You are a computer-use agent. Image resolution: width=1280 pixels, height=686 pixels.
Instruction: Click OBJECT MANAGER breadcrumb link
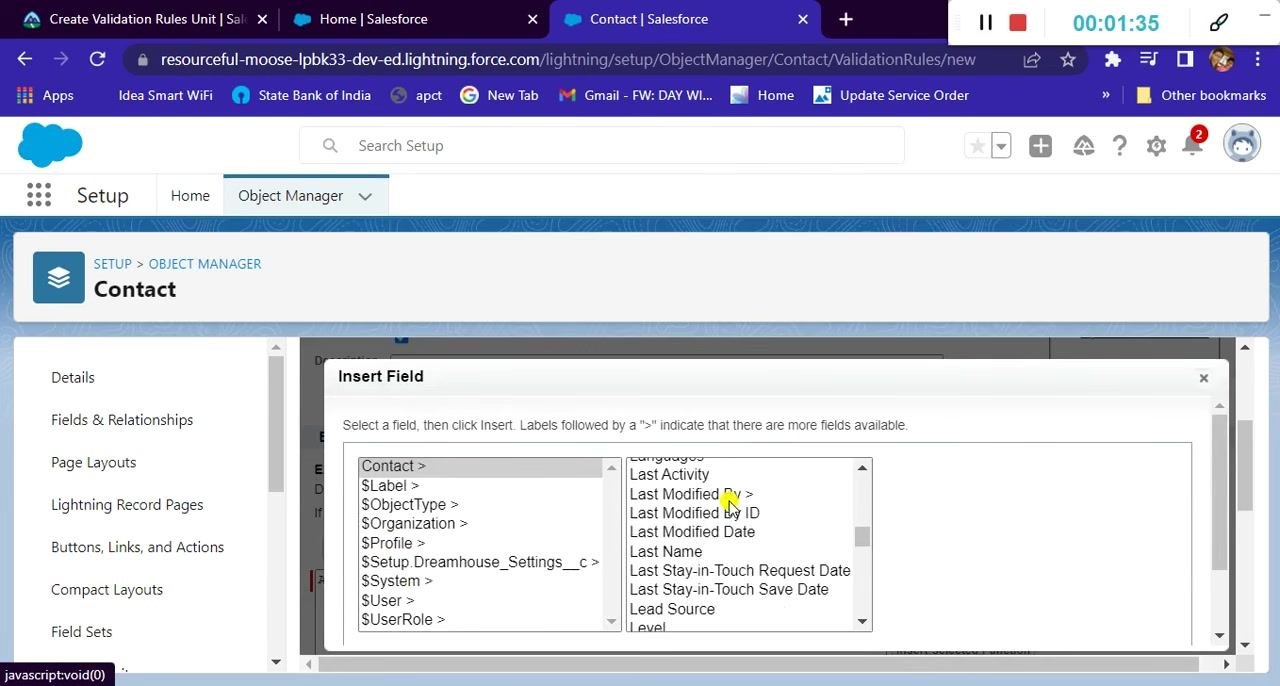(205, 264)
